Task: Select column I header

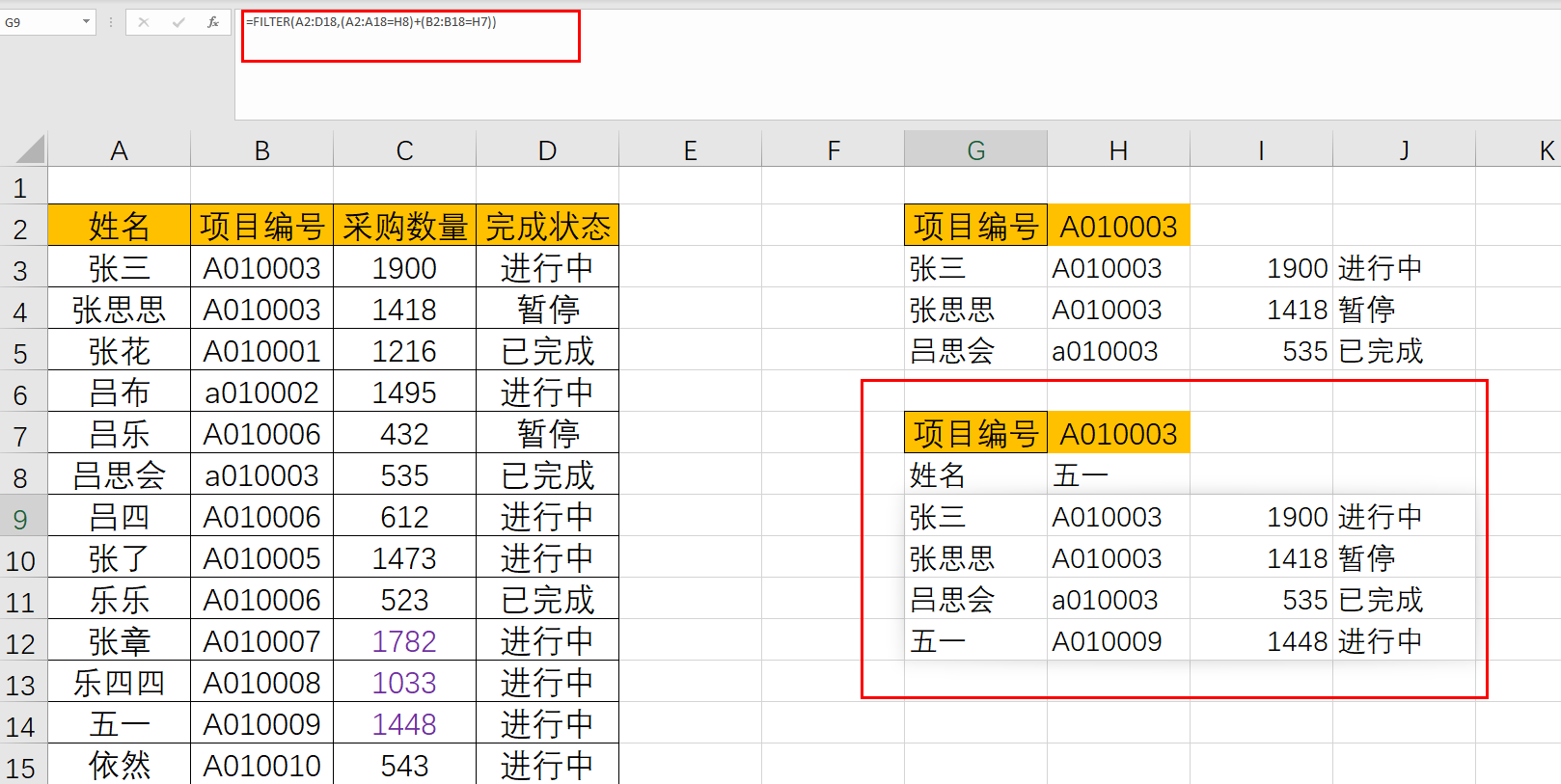Action: pyautogui.click(x=1261, y=149)
